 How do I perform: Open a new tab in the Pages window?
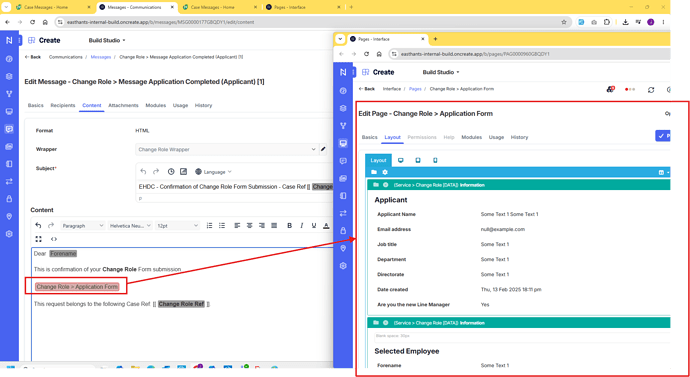coord(436,39)
